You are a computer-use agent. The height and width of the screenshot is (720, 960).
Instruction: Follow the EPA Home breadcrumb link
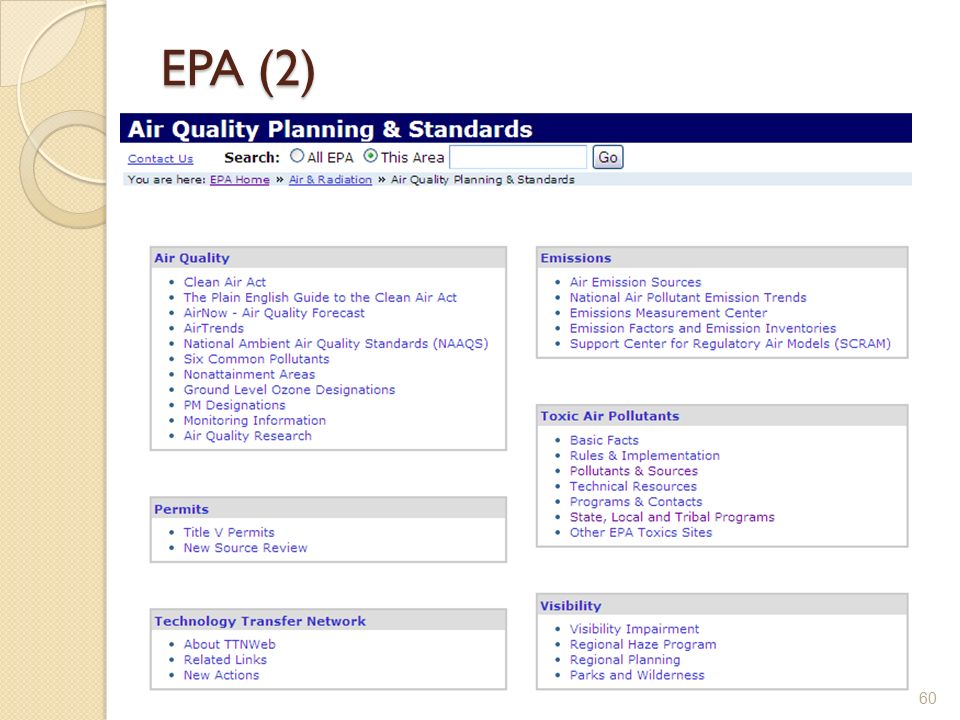[240, 180]
